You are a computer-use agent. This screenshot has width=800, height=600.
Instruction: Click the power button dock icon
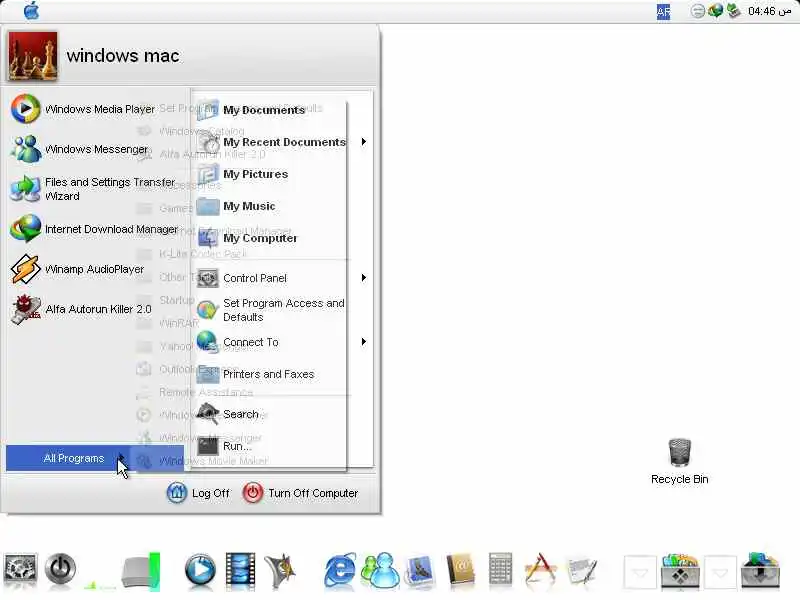coord(60,569)
